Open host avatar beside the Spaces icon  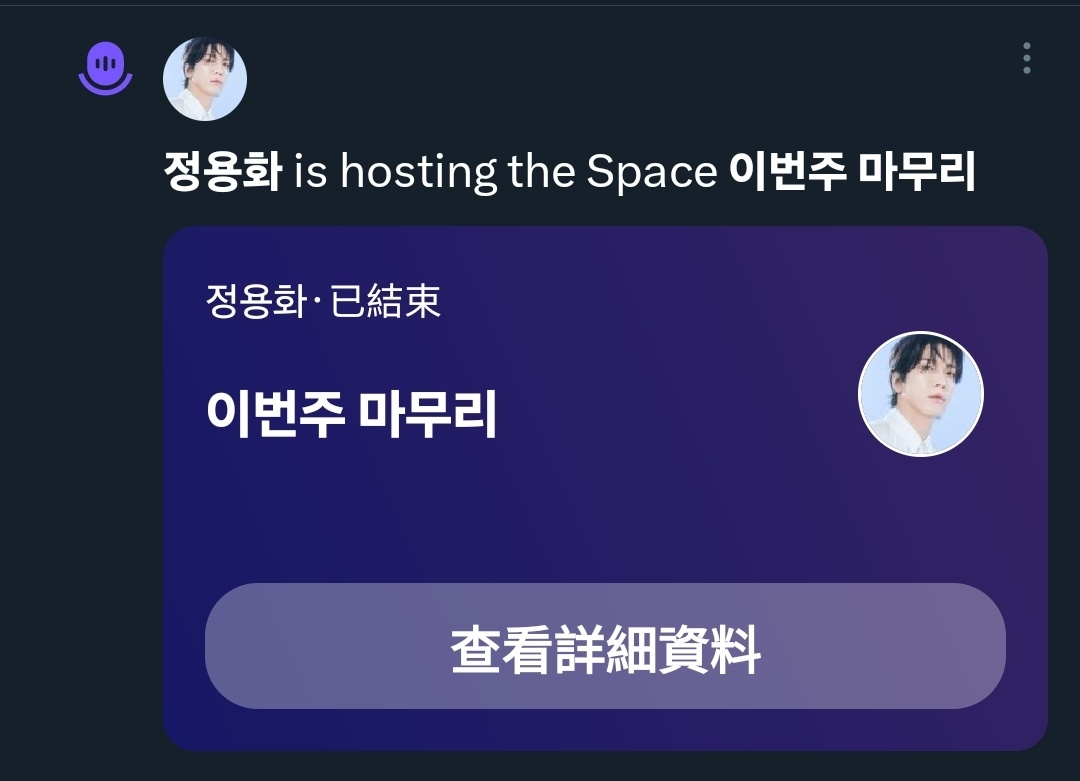click(205, 79)
